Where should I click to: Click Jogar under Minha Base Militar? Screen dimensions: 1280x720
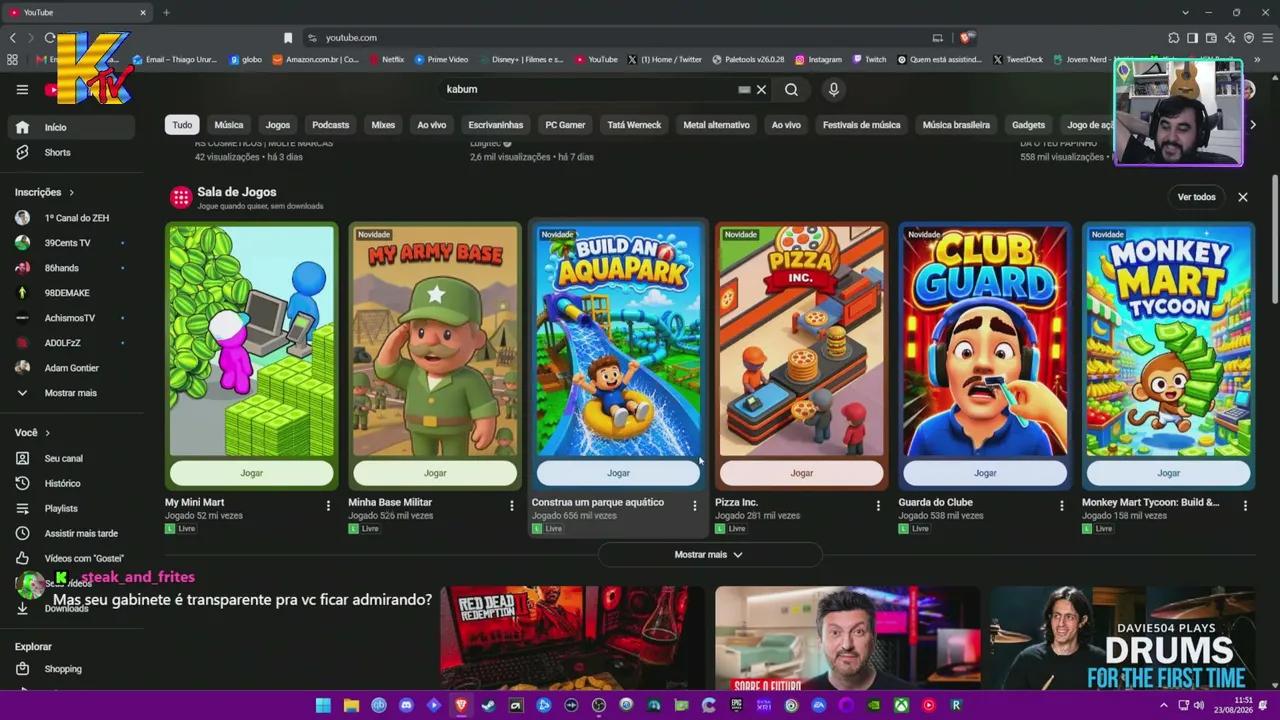[x=435, y=473]
